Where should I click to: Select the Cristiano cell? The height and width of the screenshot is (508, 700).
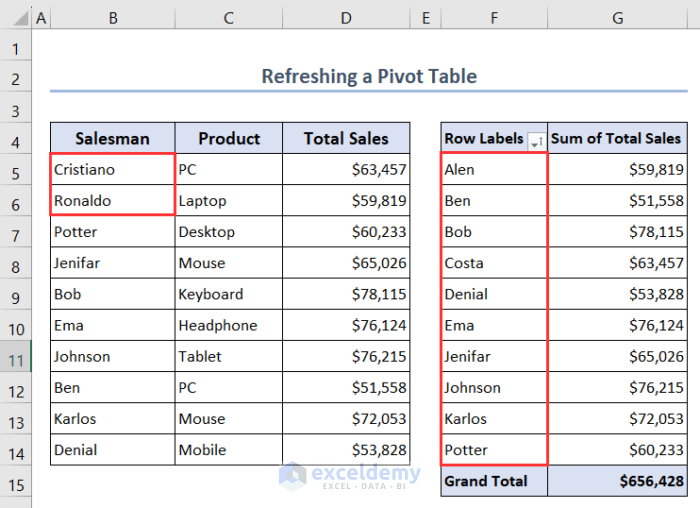click(113, 169)
